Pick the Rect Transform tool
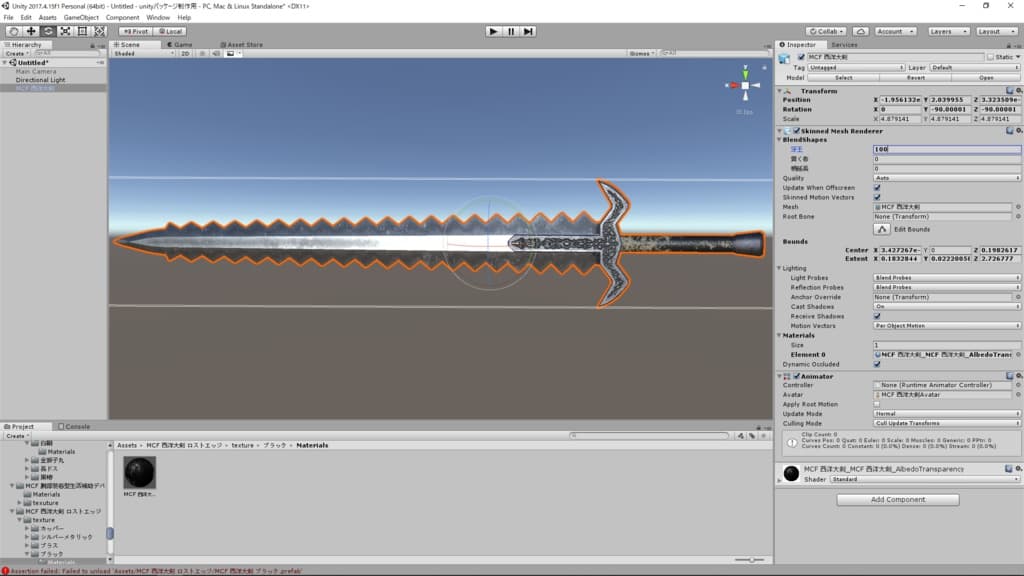The width and height of the screenshot is (1024, 576). click(x=81, y=31)
